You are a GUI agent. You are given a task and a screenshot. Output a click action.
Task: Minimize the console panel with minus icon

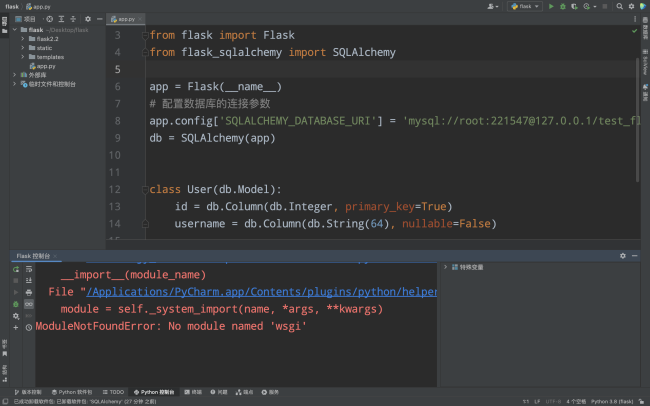[634, 256]
